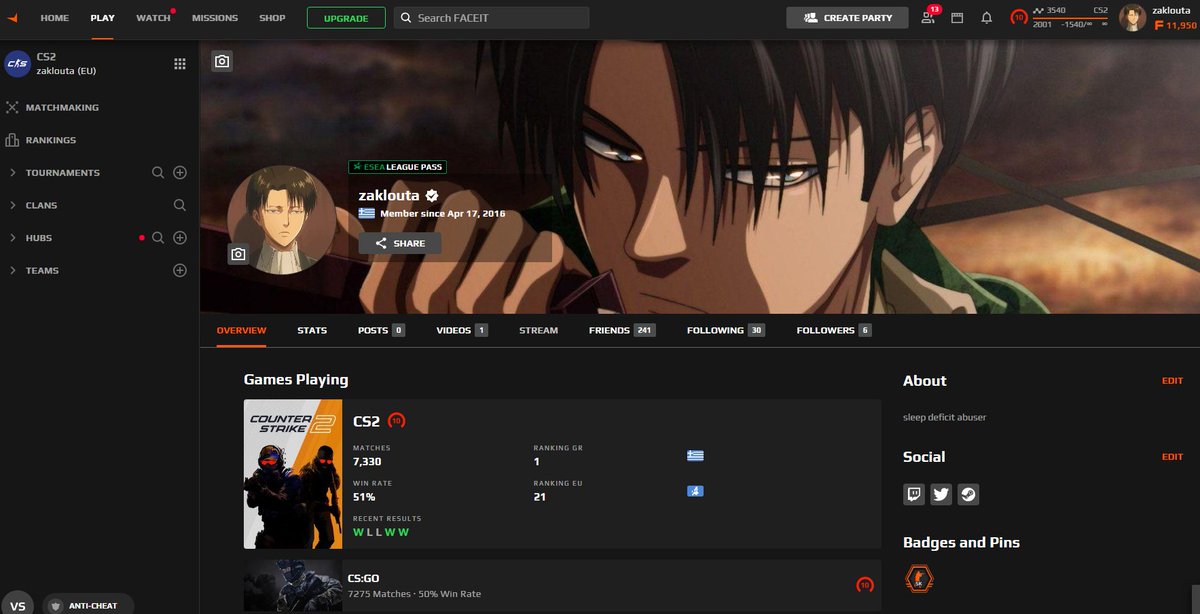Expand the Clans section

pos(12,205)
